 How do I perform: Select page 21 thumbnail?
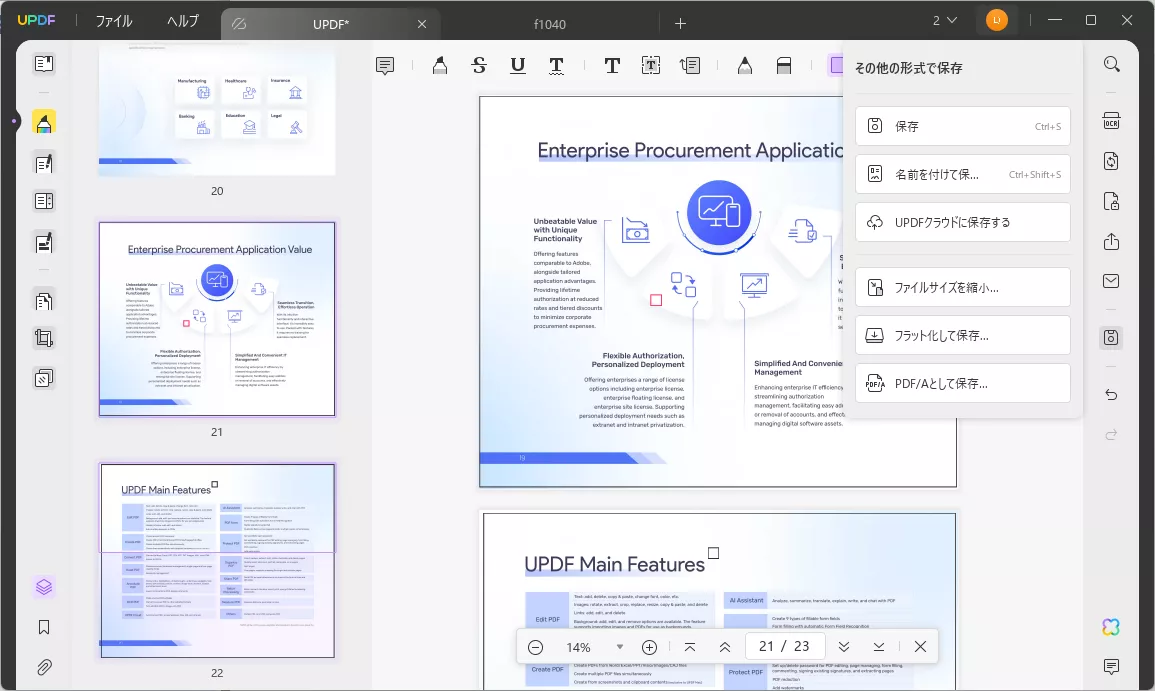[217, 319]
